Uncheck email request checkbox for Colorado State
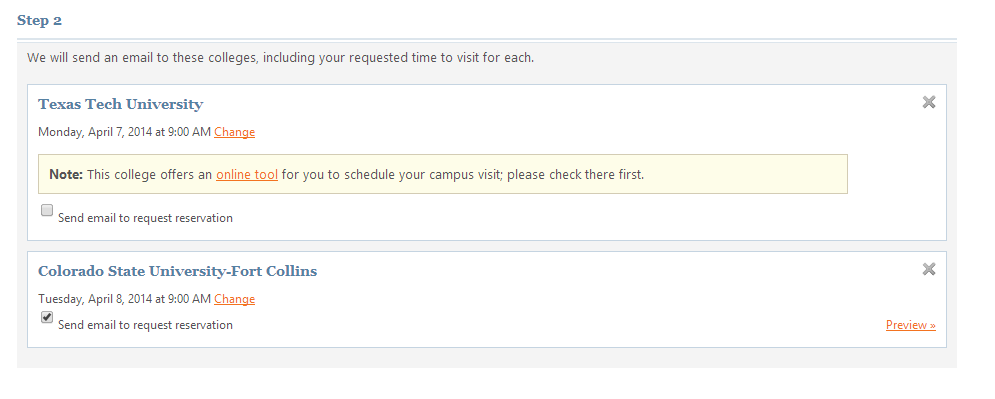 47,317
